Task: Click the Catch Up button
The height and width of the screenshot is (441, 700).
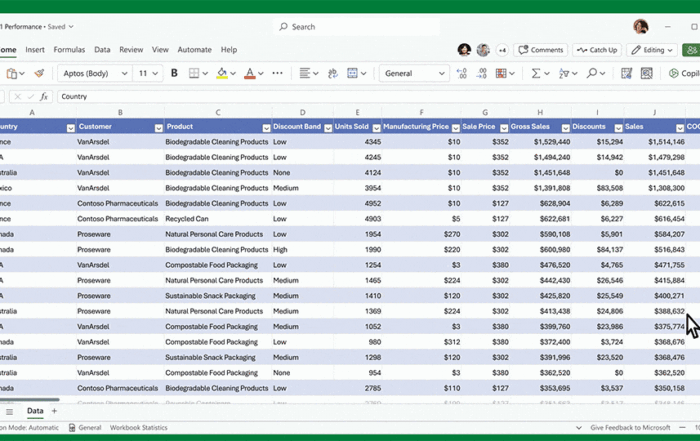Action: point(597,50)
